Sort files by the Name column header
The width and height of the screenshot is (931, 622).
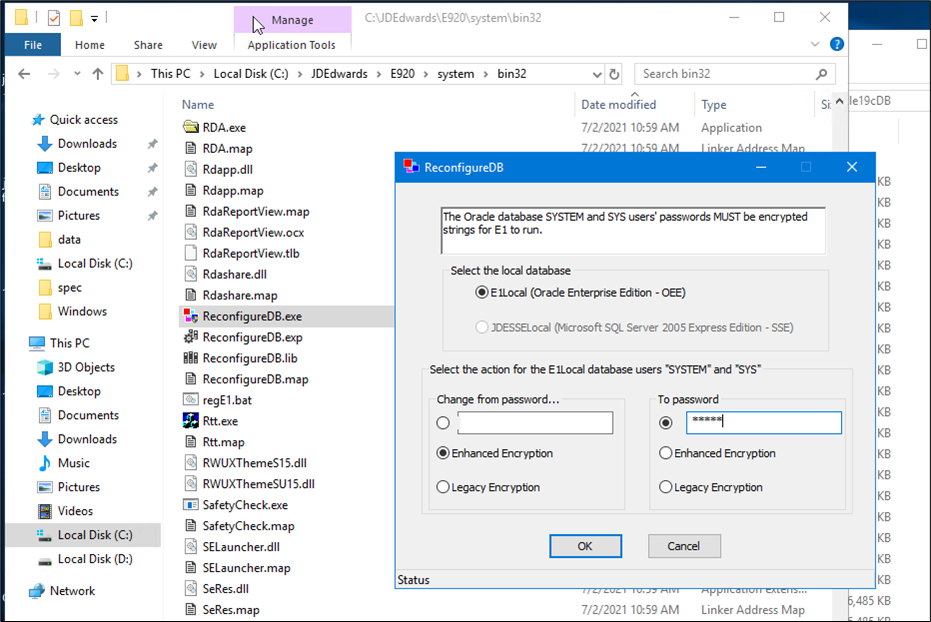click(x=198, y=104)
